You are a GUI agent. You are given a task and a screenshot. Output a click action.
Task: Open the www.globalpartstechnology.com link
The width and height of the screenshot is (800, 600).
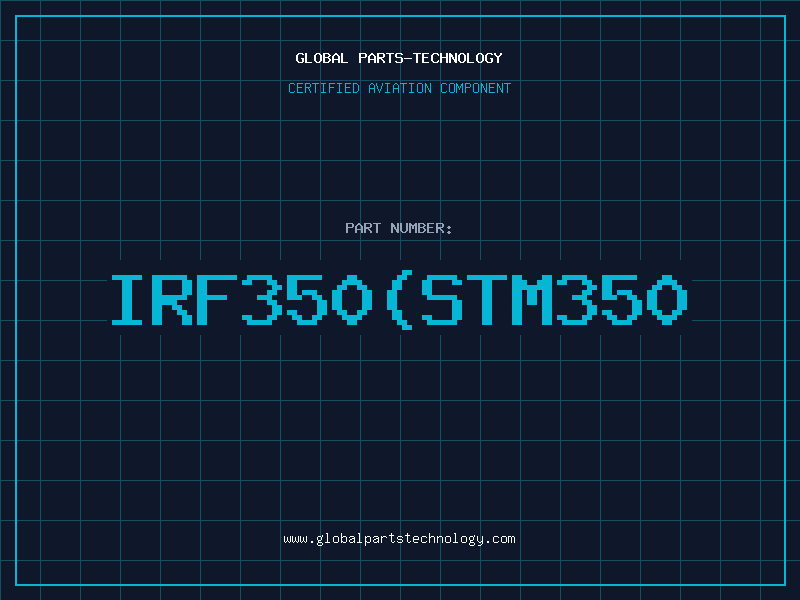399,539
